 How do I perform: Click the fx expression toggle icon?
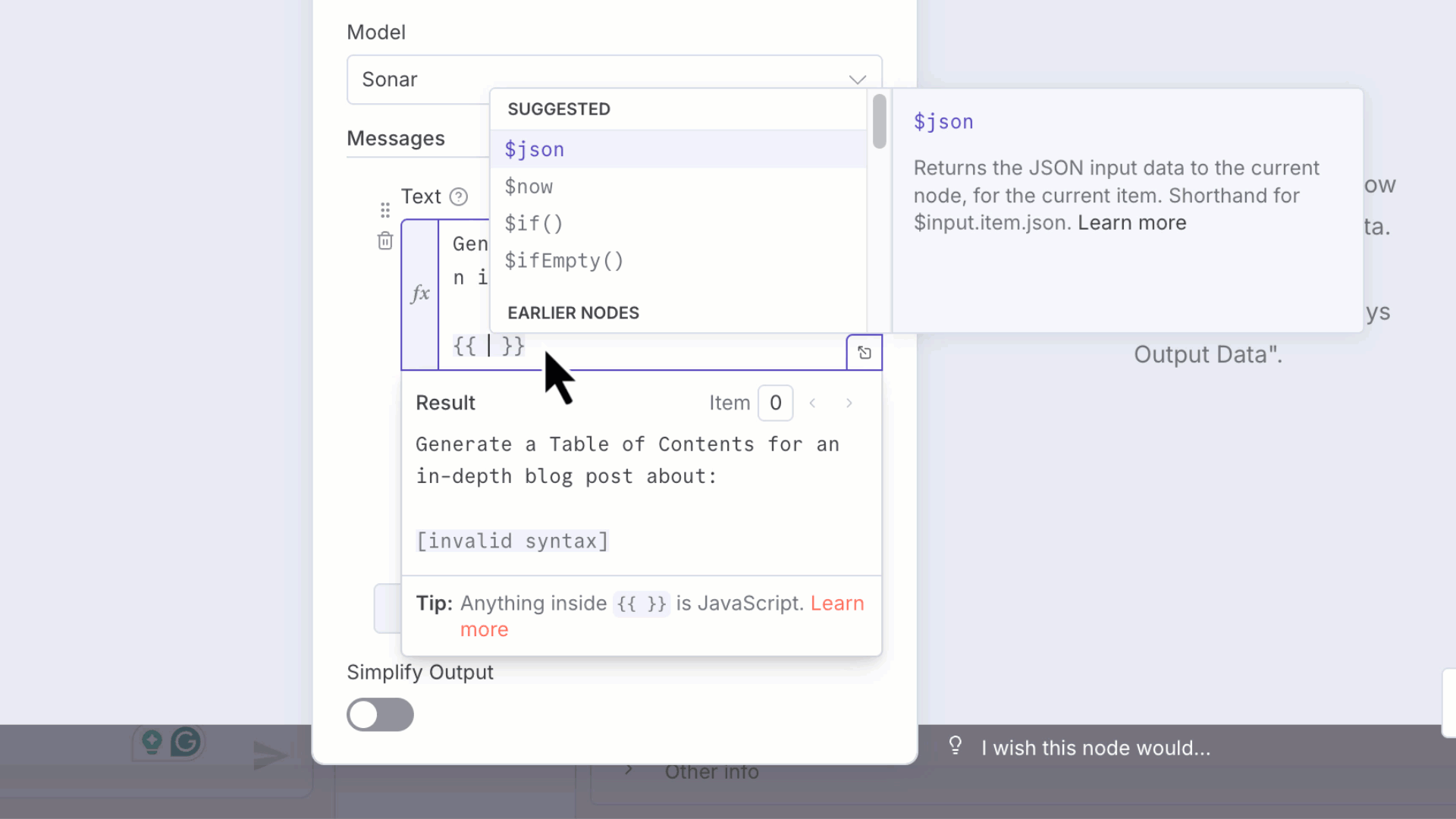[420, 293]
